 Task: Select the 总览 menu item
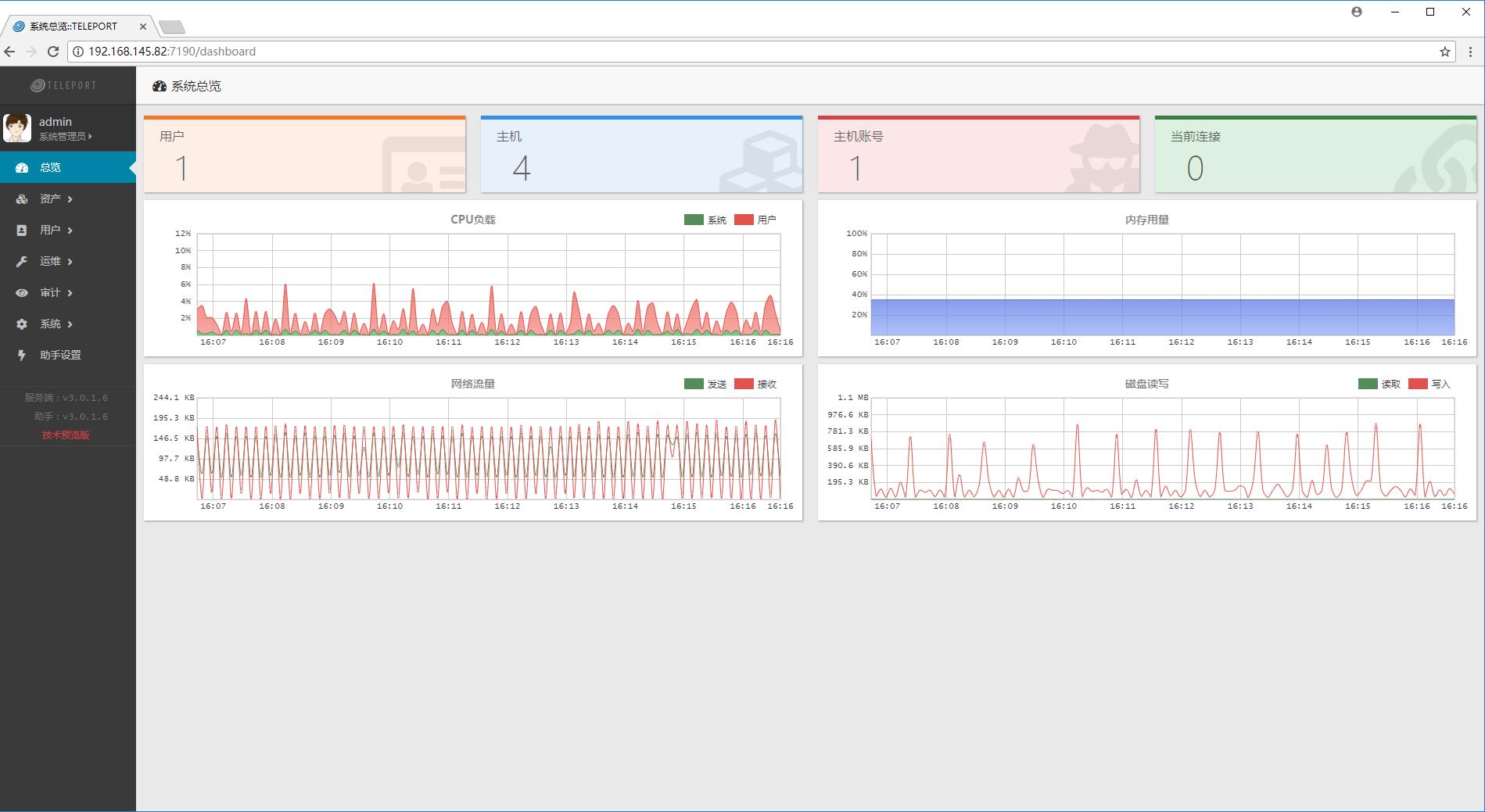pyautogui.click(x=68, y=167)
